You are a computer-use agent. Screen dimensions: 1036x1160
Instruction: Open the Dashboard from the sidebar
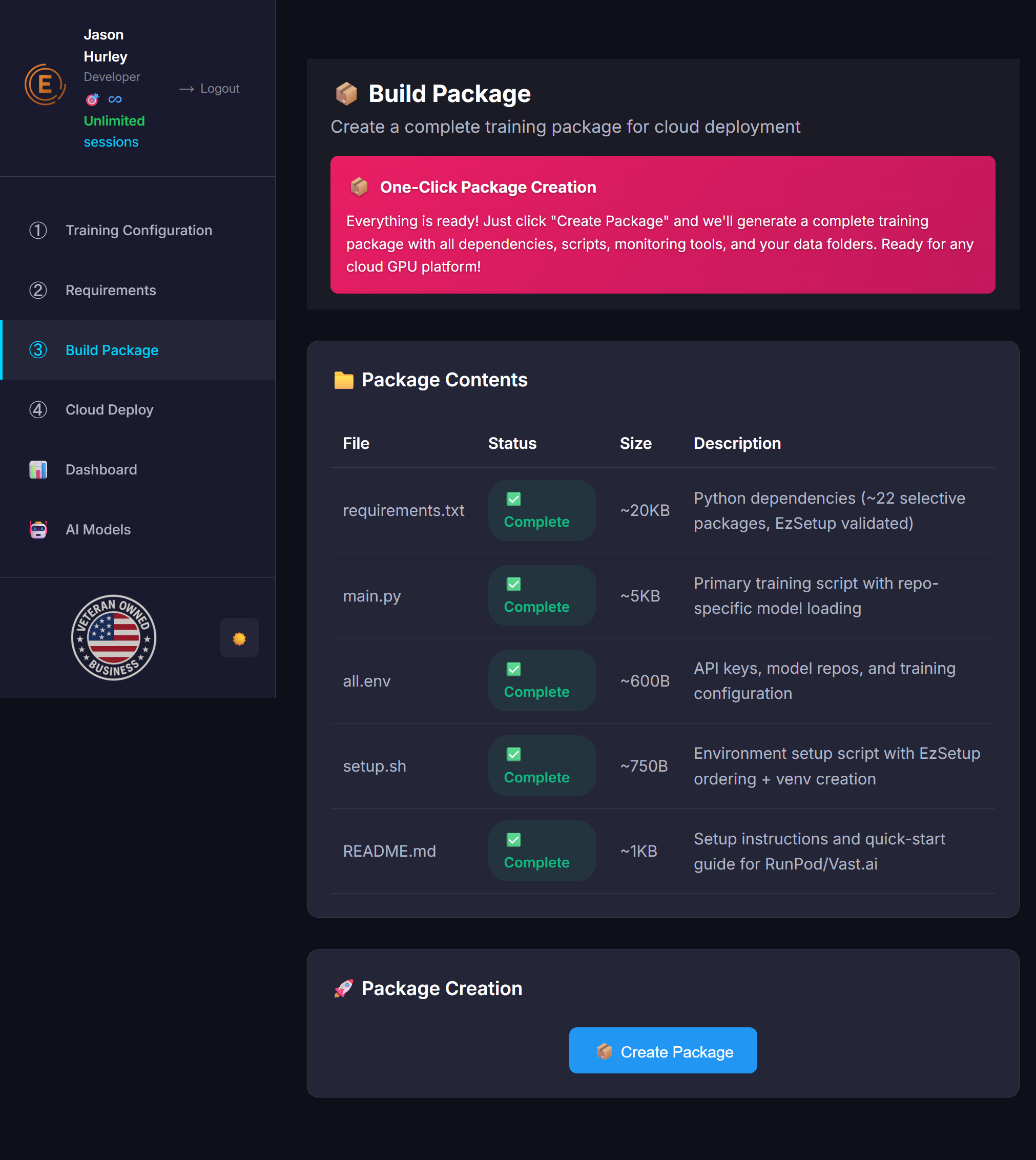click(101, 469)
